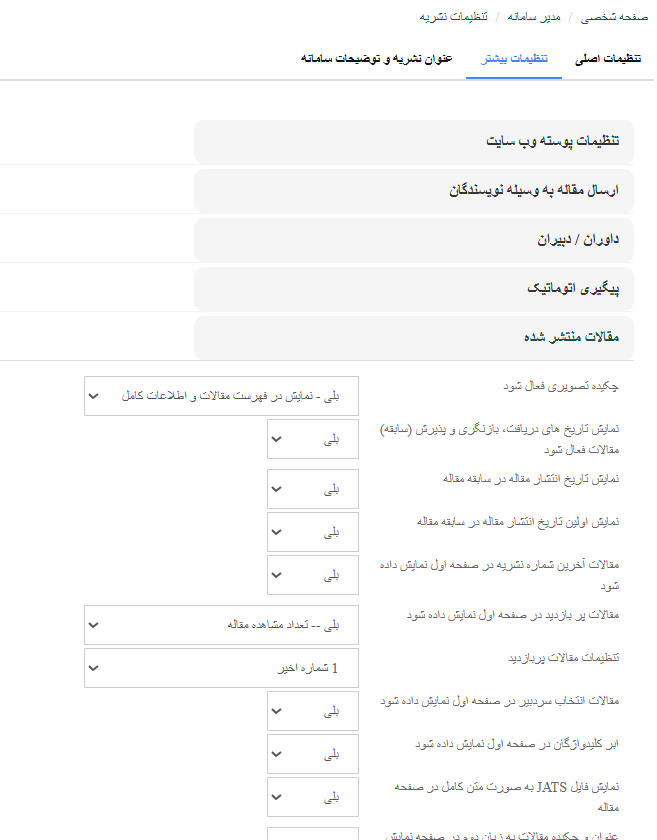The width and height of the screenshot is (657, 840).
Task: Open the تنظیمات بیشتر tab
Action: pos(514,59)
